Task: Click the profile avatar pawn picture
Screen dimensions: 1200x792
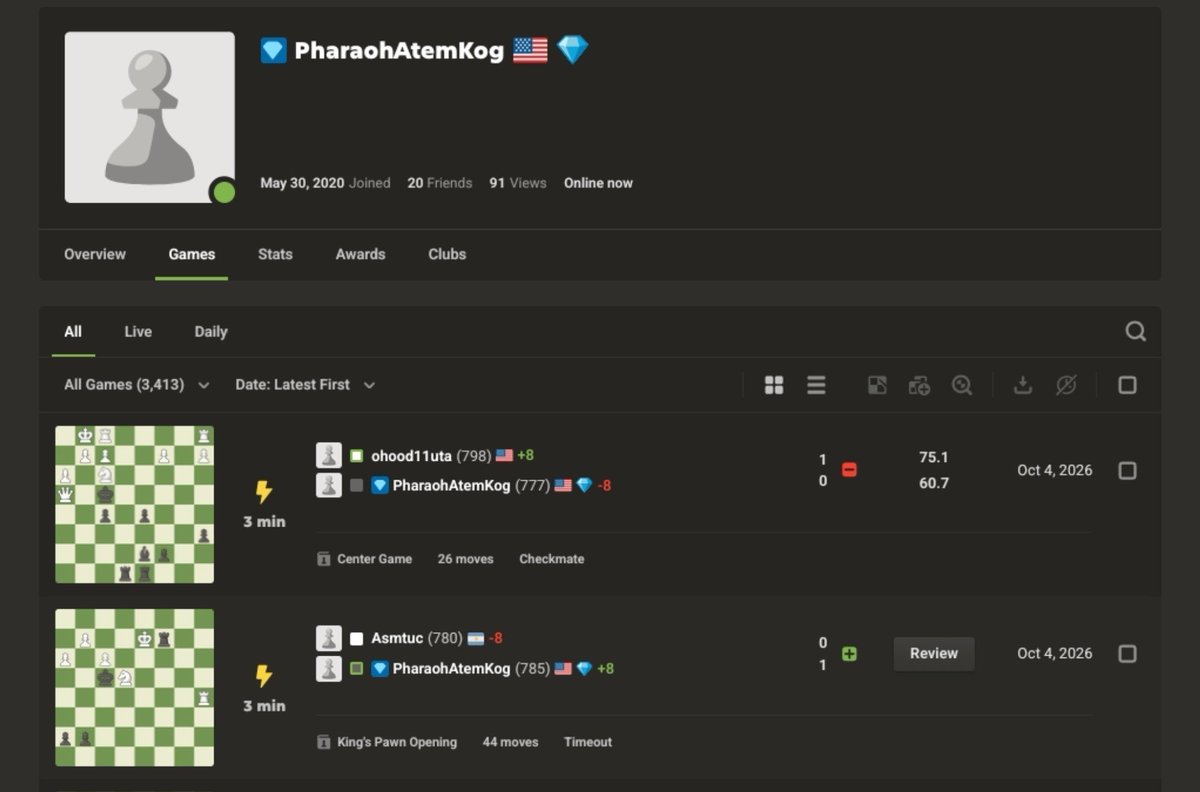Action: 150,117
